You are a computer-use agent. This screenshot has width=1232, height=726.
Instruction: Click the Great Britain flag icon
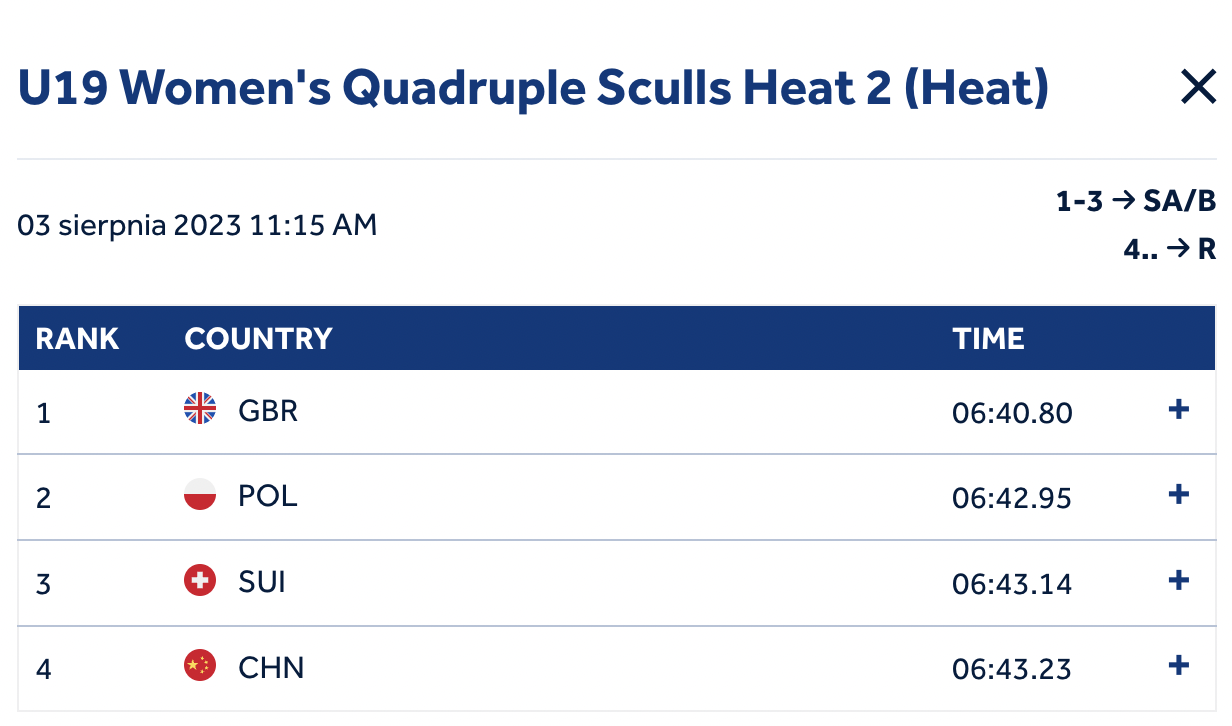pos(200,409)
